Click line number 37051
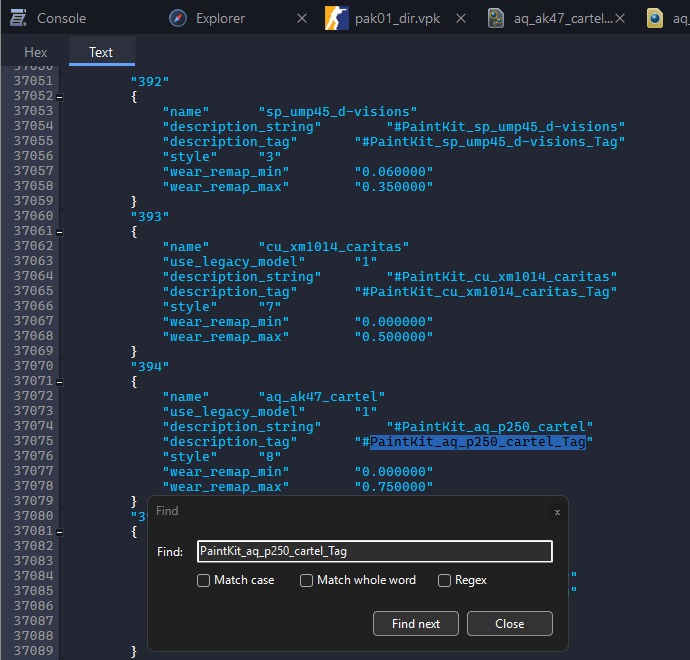The image size is (690, 660). click(x=33, y=81)
